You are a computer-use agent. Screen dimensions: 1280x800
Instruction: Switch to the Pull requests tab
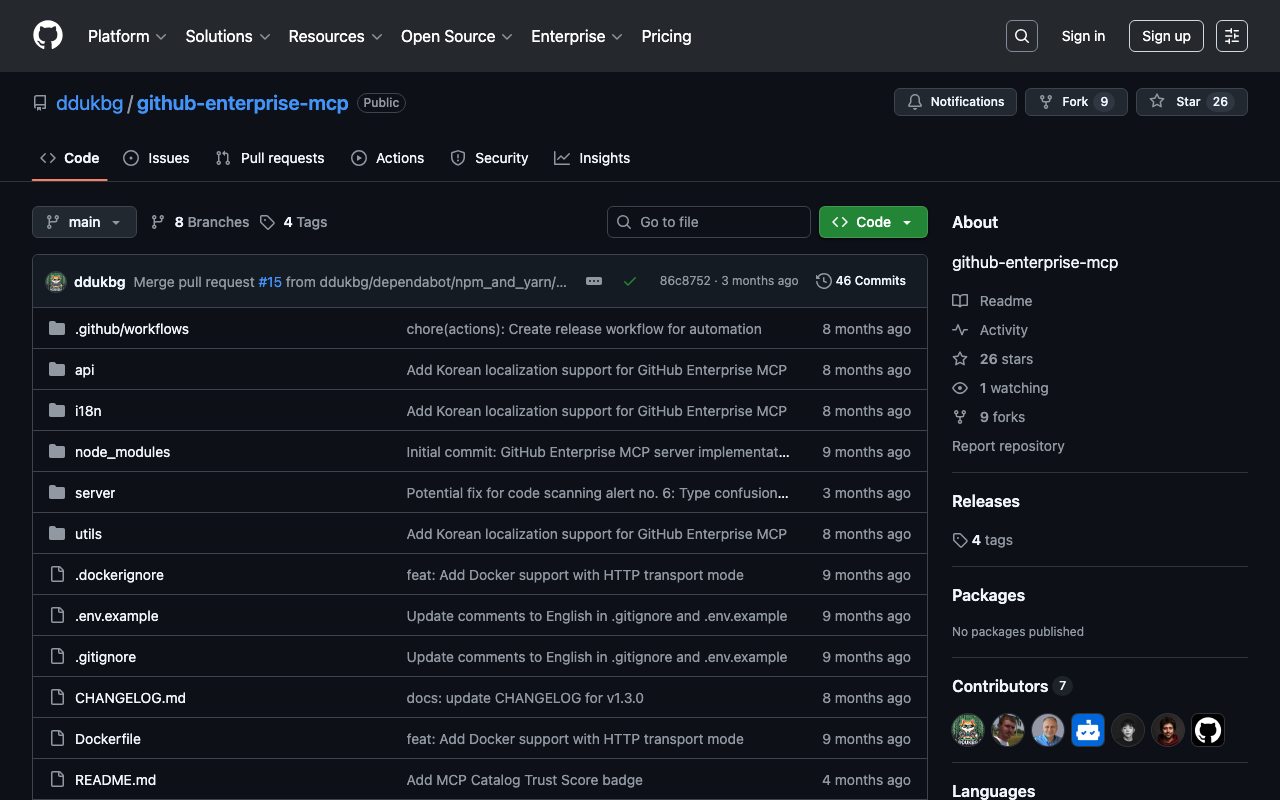(271, 158)
